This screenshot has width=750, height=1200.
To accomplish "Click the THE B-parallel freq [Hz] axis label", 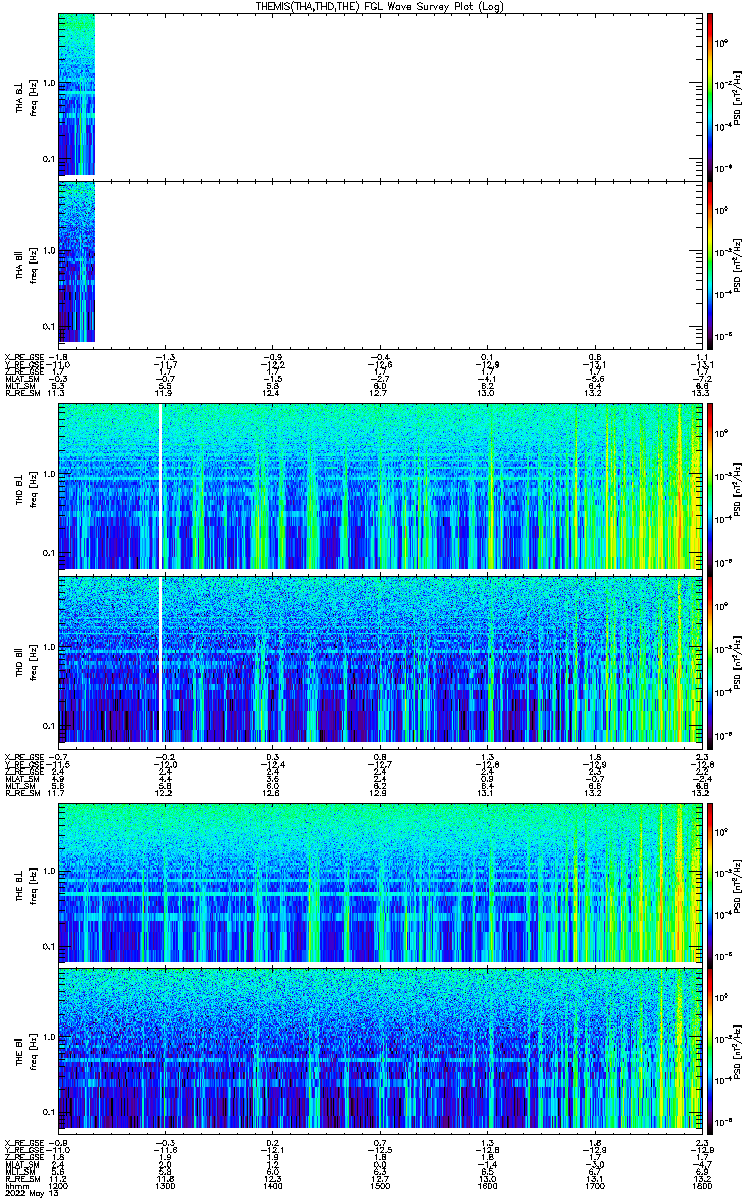I will 31,1049.
